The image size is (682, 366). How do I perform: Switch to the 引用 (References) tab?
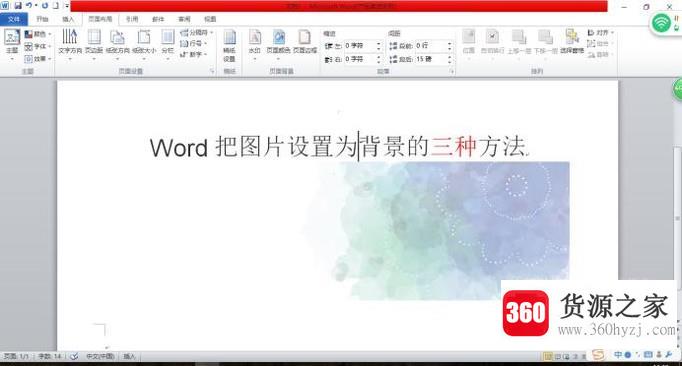132,19
